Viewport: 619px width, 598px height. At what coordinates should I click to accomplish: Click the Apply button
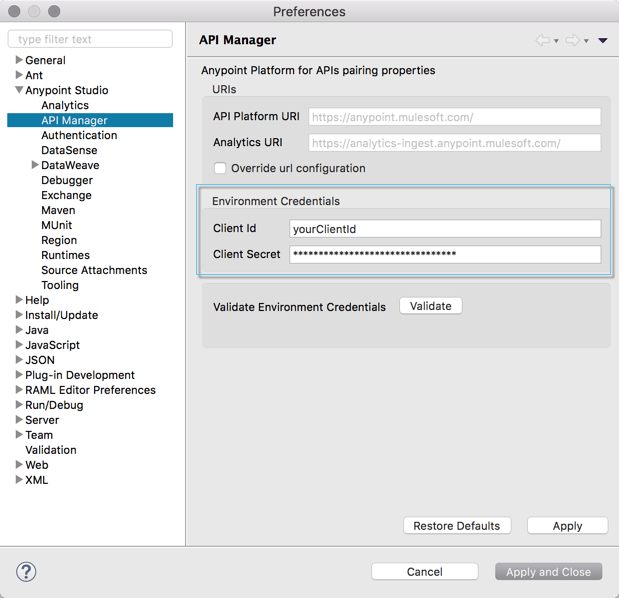tap(567, 526)
